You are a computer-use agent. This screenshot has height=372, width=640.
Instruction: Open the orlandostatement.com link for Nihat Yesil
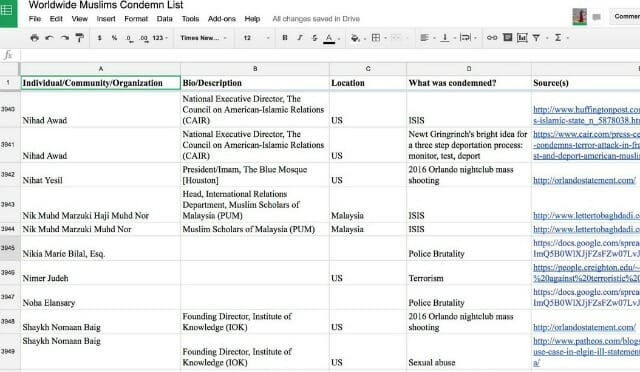point(584,180)
